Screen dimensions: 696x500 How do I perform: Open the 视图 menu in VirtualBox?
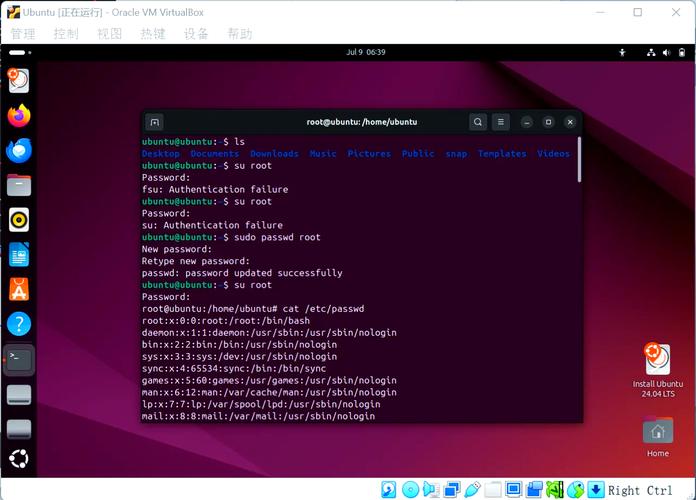point(110,34)
